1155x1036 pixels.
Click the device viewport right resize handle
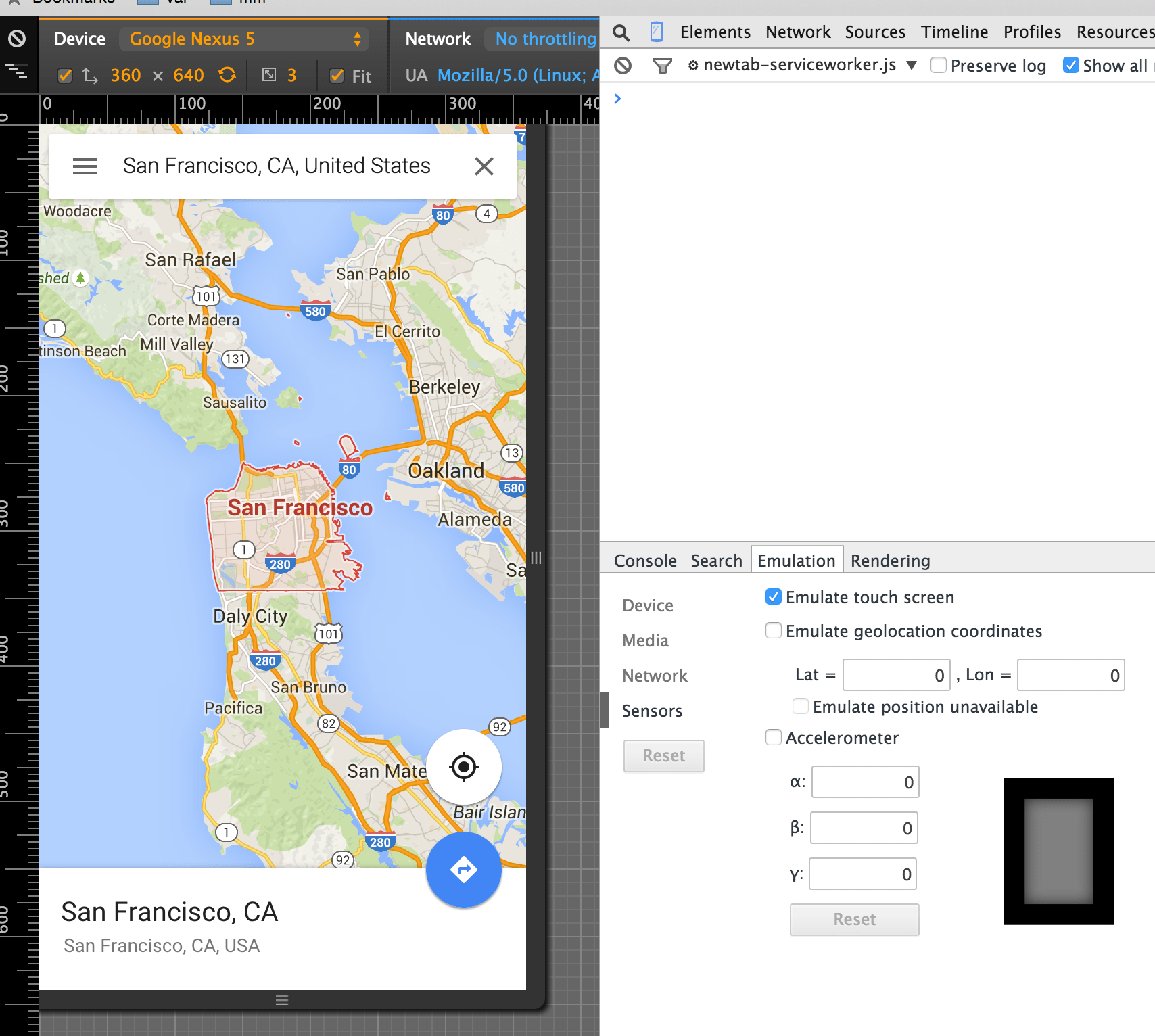click(536, 558)
